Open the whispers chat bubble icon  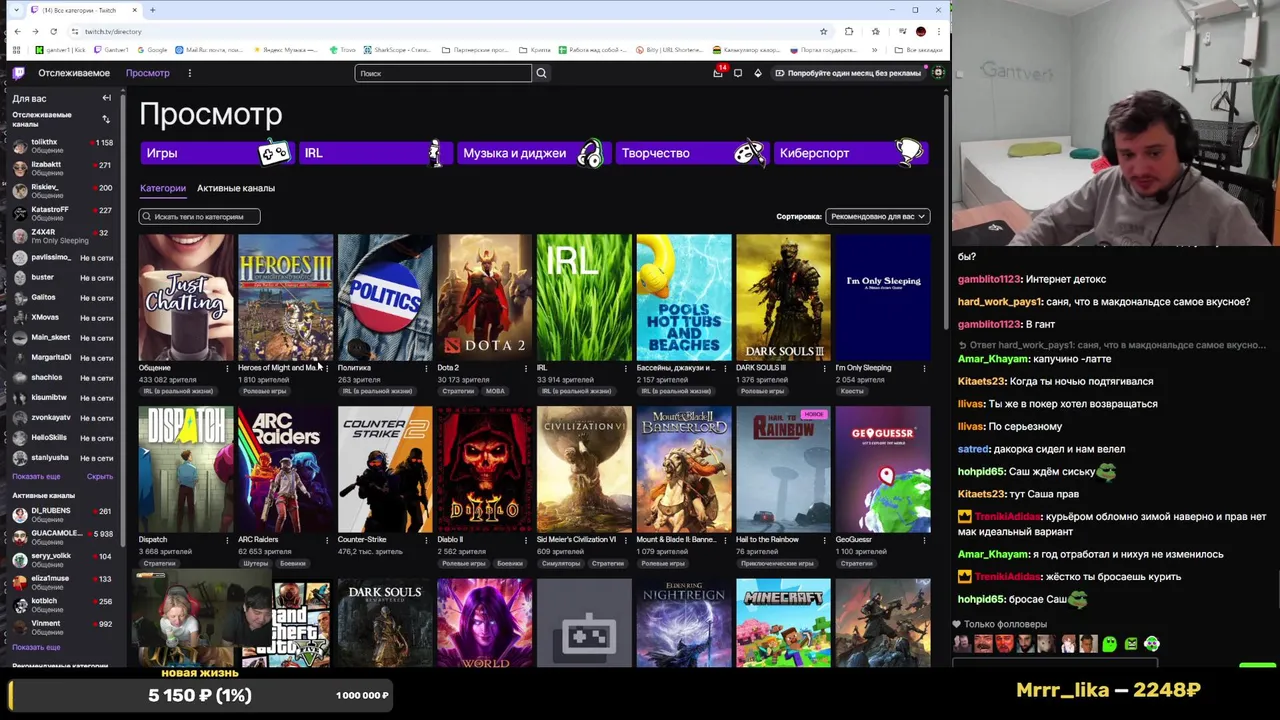click(738, 73)
